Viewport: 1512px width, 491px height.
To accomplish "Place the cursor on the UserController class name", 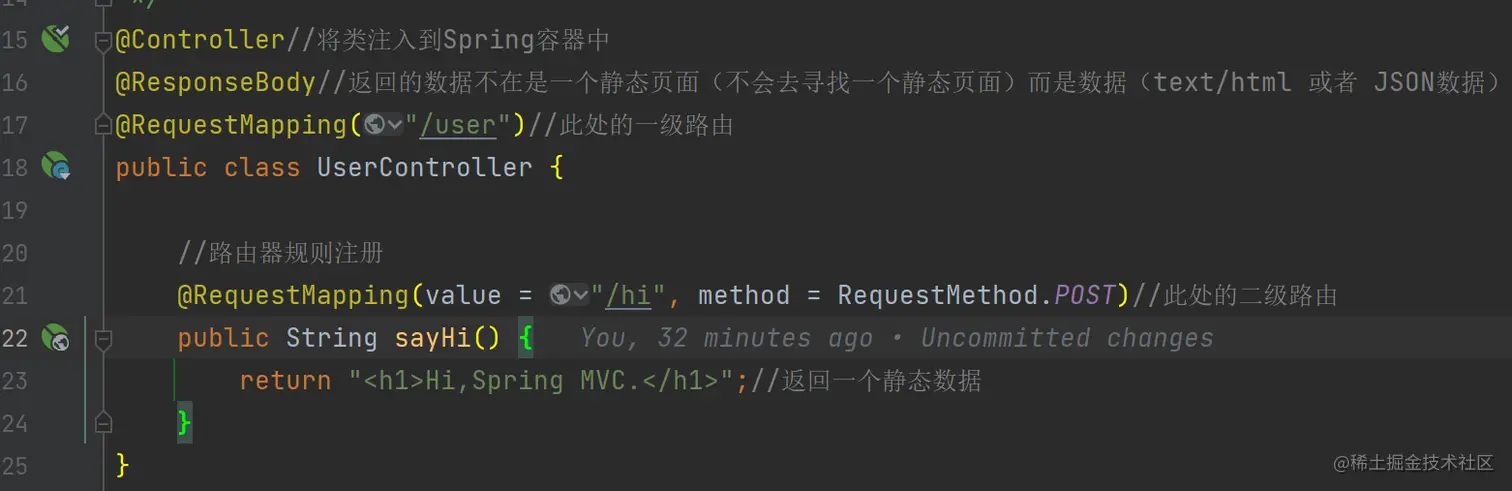I will coord(424,167).
